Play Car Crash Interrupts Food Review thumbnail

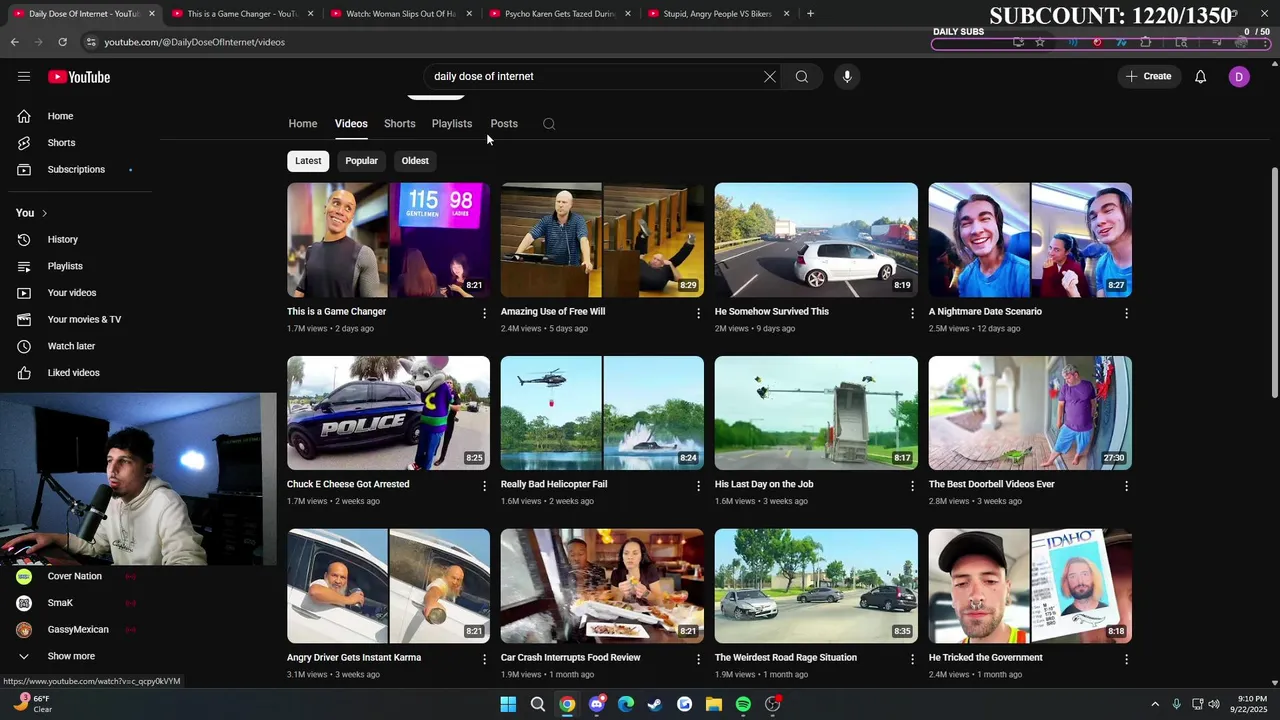point(602,586)
